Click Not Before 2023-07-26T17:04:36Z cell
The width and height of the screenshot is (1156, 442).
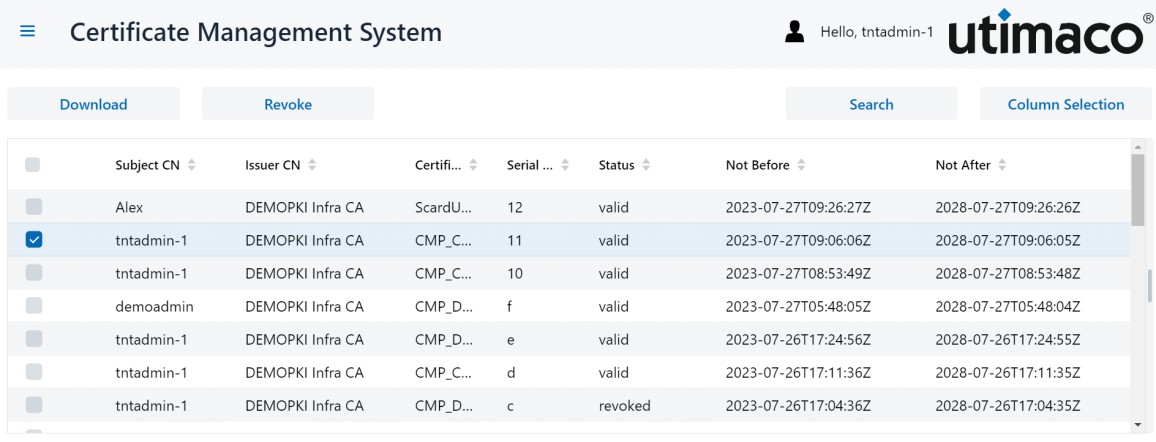pos(798,406)
